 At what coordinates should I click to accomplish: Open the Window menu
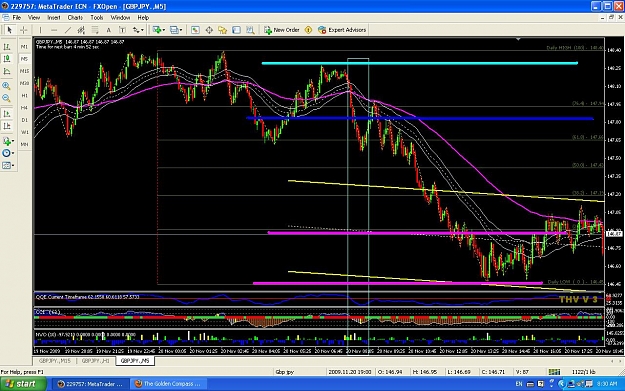[120, 18]
